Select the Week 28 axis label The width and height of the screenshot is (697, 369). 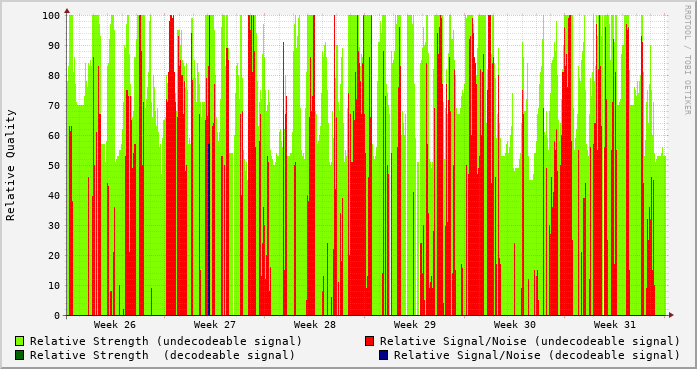click(315, 325)
